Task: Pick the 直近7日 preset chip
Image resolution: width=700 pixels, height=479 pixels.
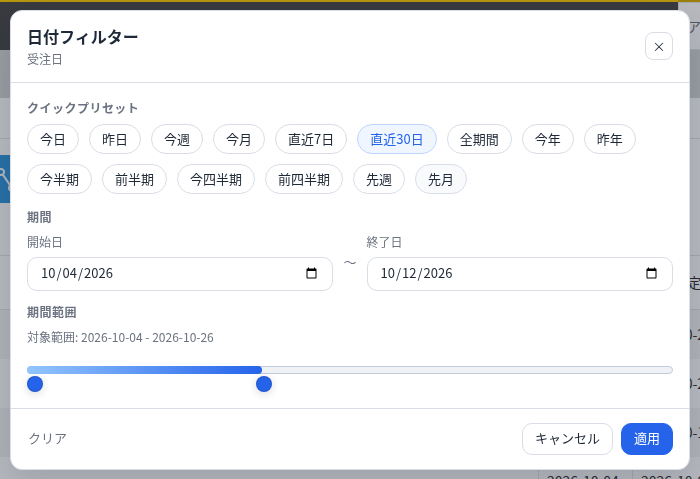Action: pyautogui.click(x=311, y=139)
